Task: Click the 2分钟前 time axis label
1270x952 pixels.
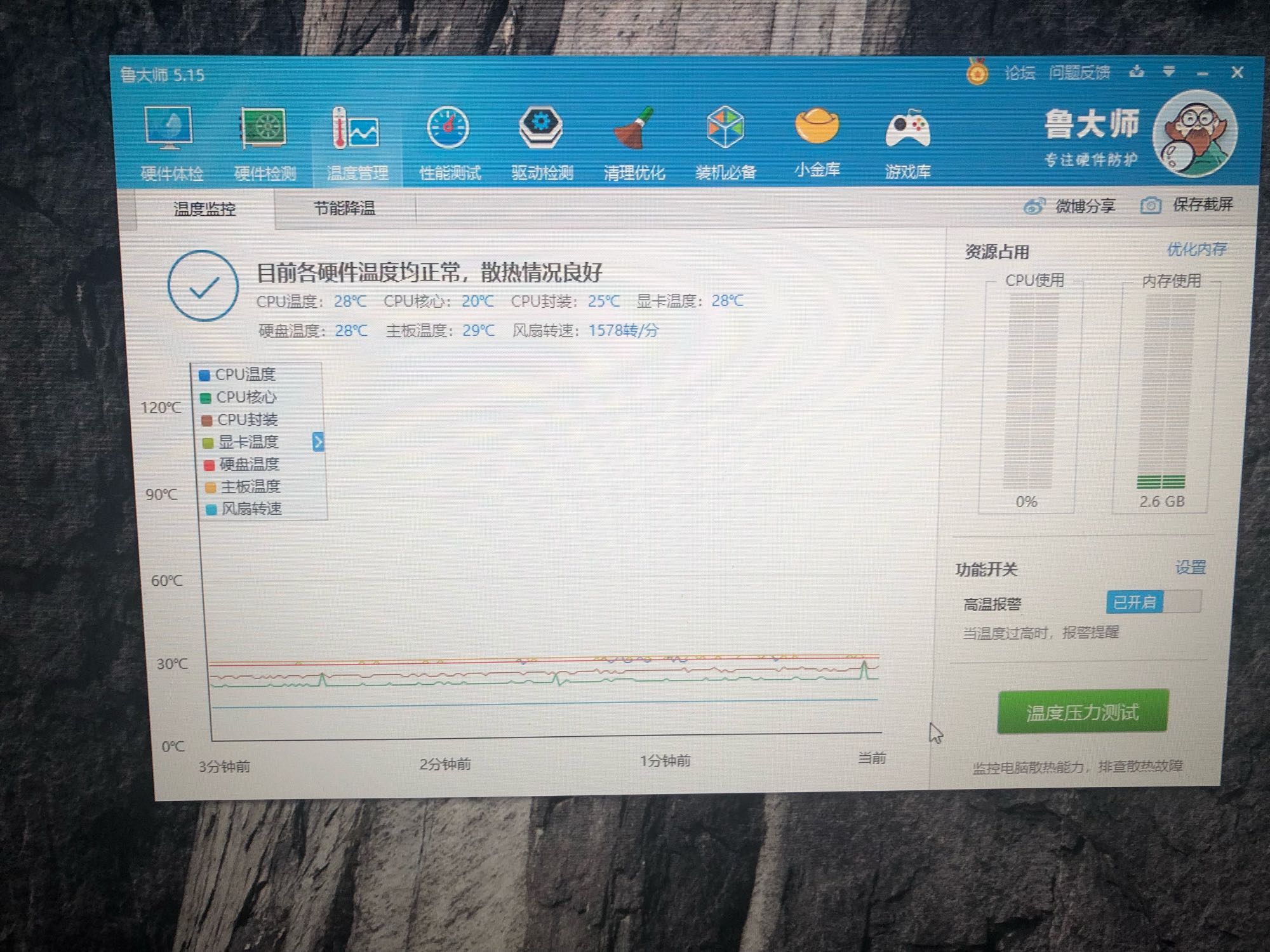Action: pyautogui.click(x=445, y=764)
